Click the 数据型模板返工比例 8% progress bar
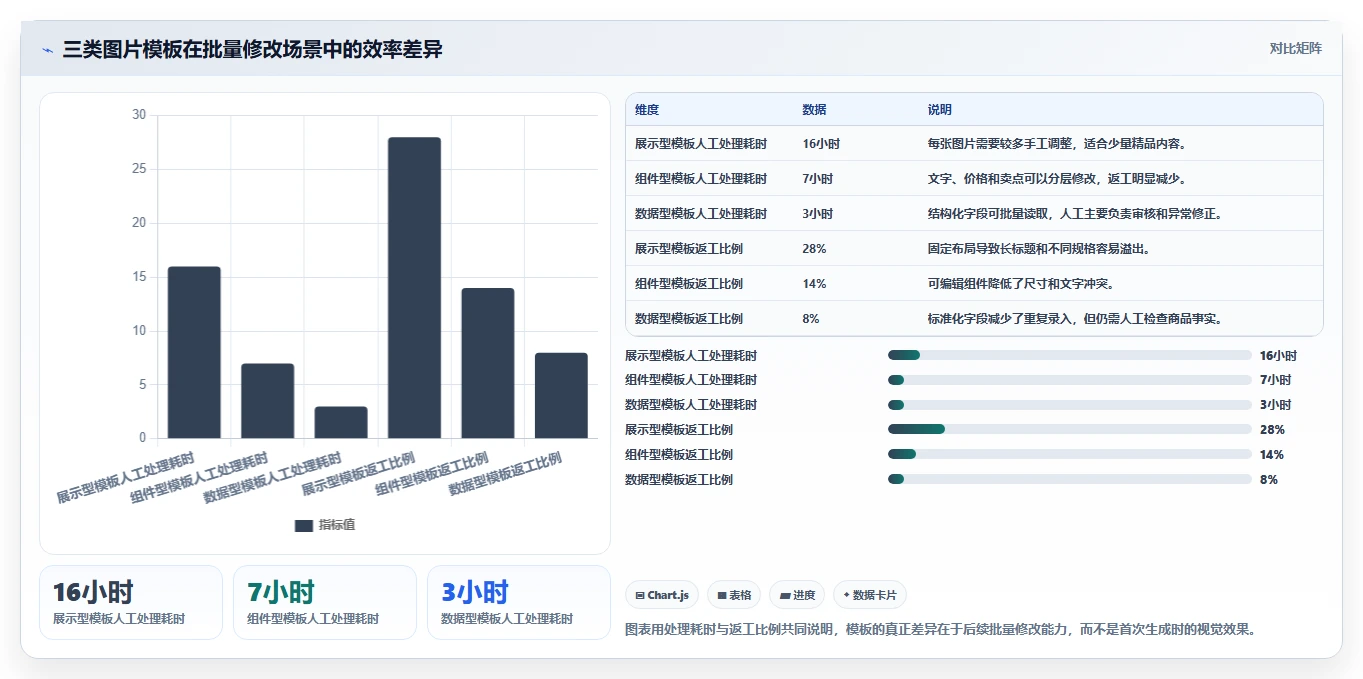This screenshot has width=1363, height=679. click(1070, 479)
